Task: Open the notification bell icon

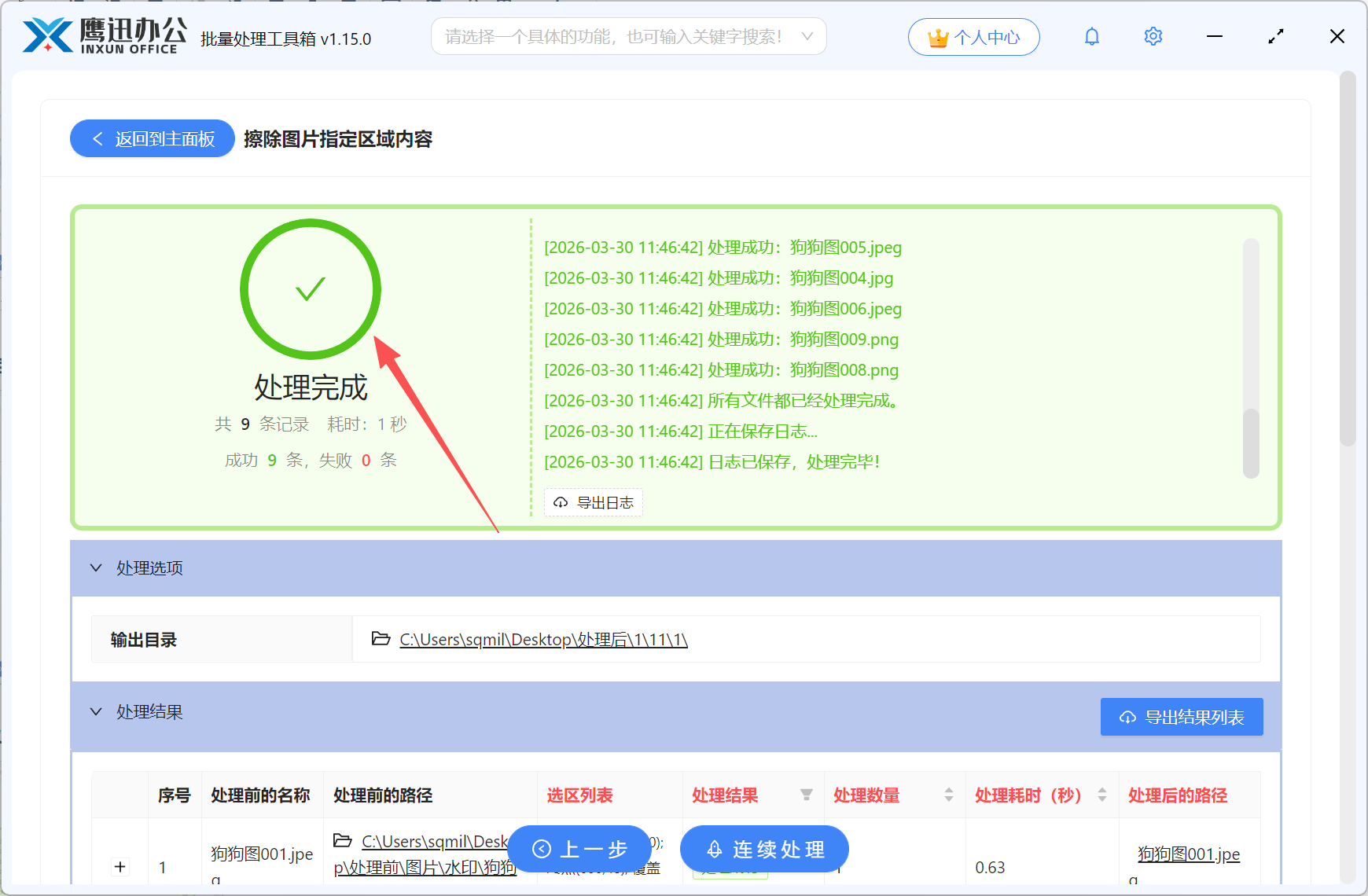Action: point(1091,36)
